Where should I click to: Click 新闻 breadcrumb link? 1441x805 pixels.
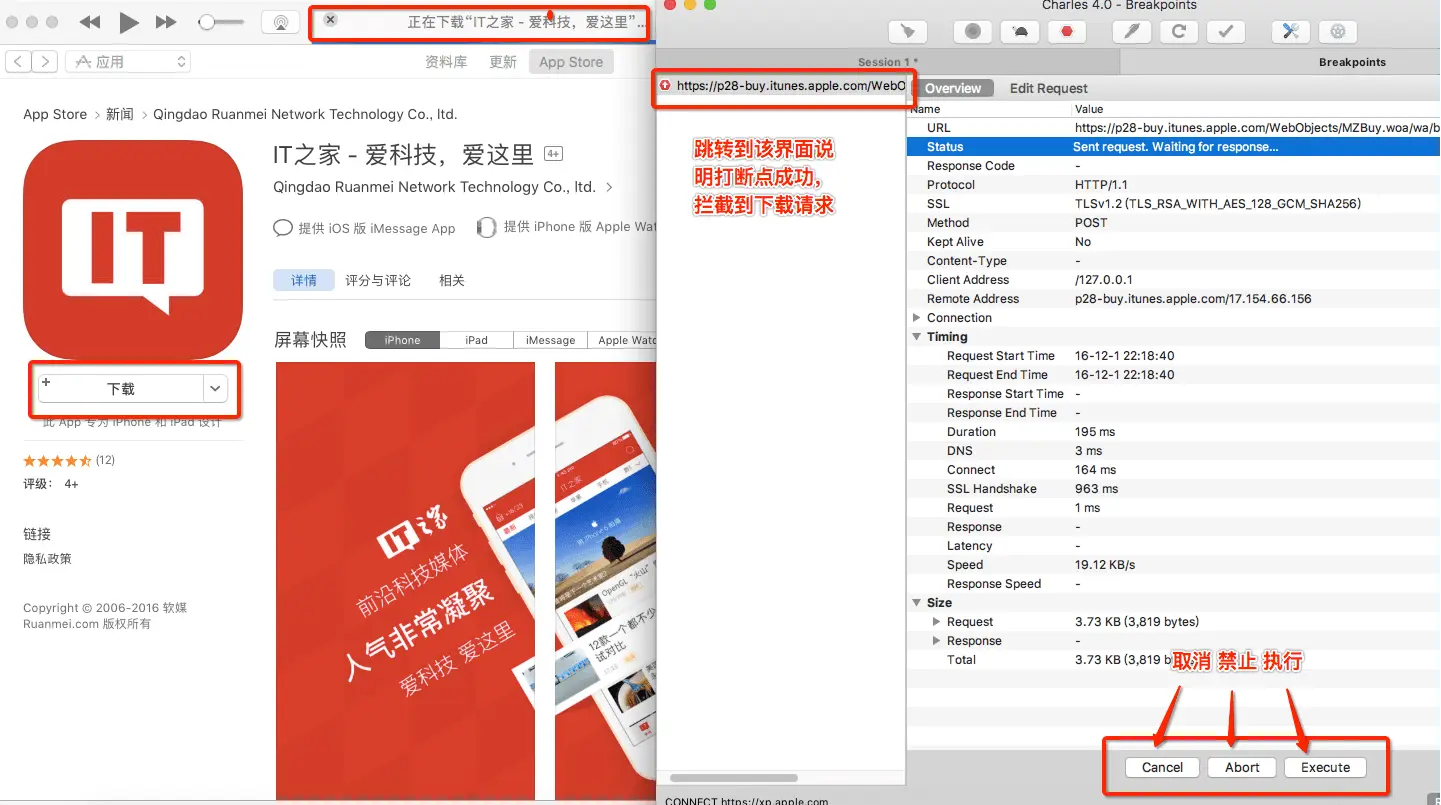tap(120, 114)
